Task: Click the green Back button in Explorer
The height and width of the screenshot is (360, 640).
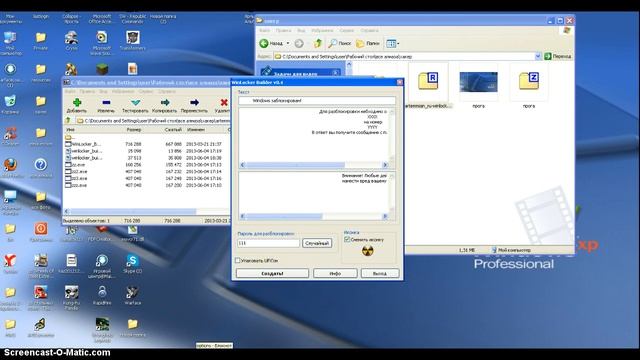Action: coord(264,43)
